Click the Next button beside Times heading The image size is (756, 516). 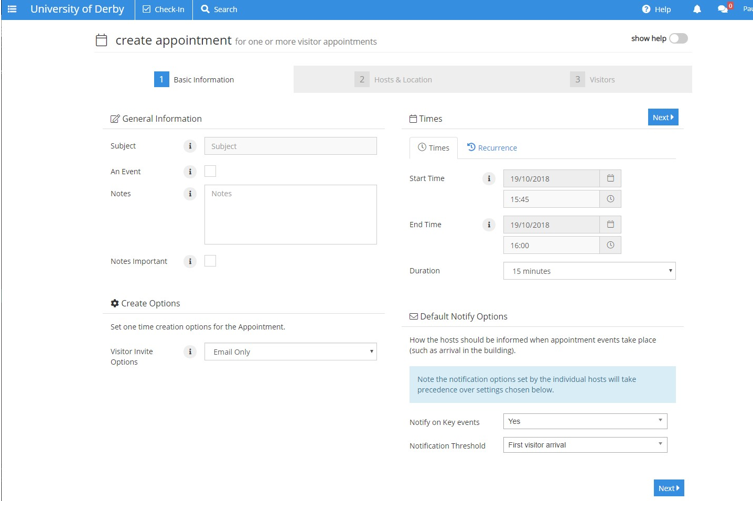[x=663, y=117]
